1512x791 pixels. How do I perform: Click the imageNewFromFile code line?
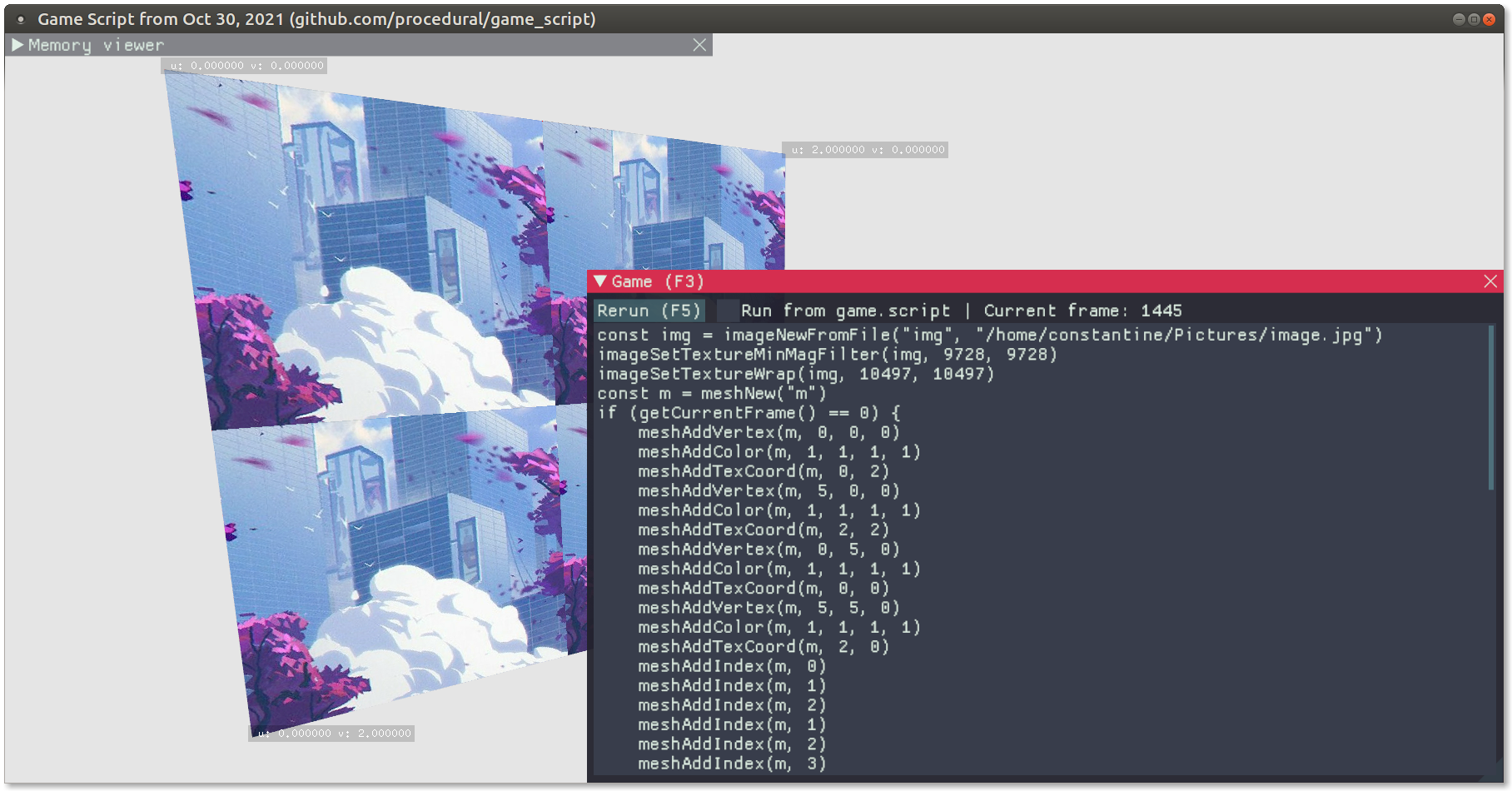click(x=990, y=335)
